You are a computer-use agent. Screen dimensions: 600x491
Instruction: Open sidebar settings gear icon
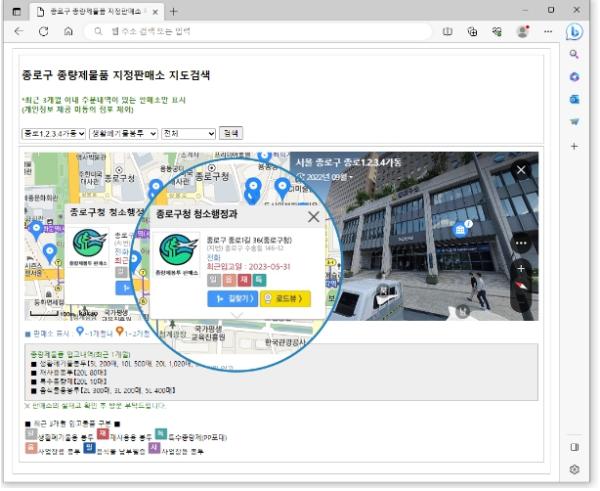(574, 469)
